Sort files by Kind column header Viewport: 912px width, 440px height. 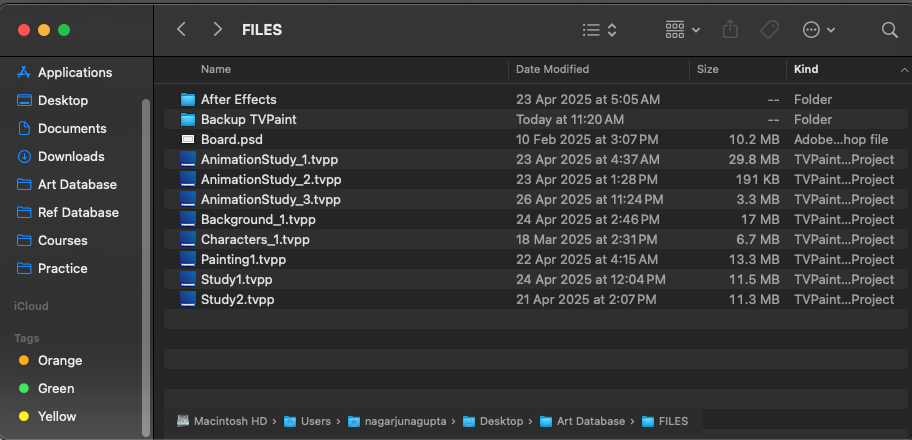806,69
